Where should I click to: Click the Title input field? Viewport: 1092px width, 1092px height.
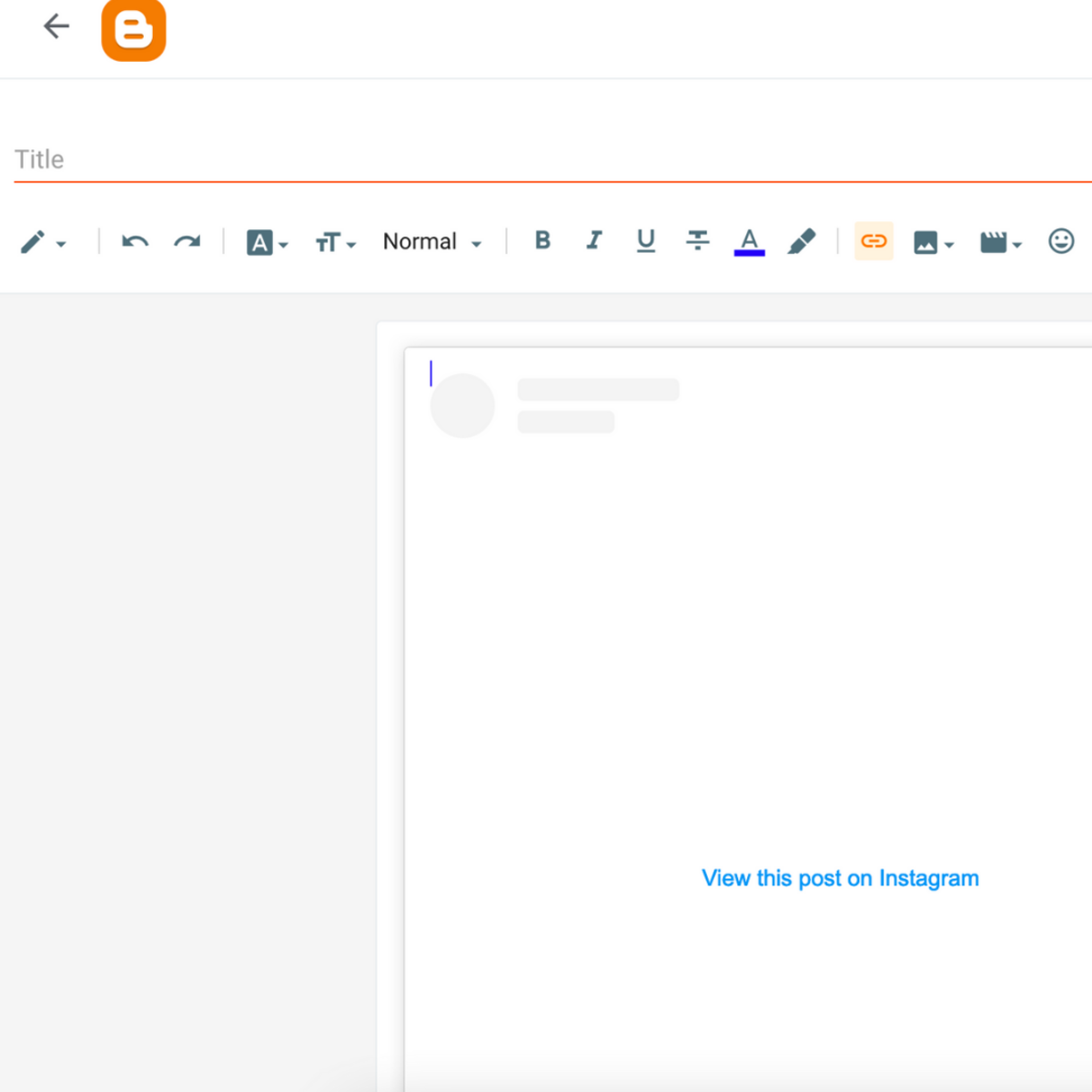(546, 159)
